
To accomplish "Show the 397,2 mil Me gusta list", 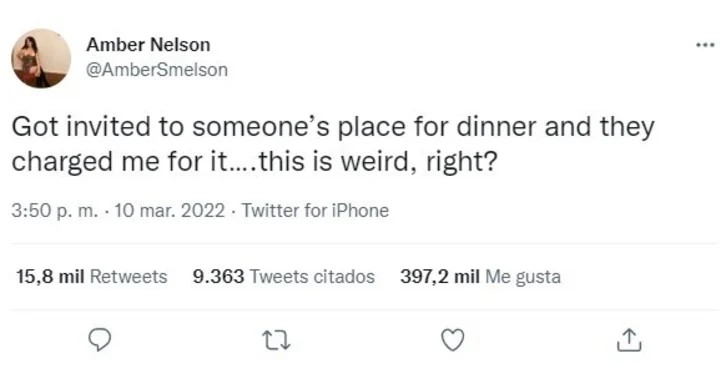I will click(480, 277).
